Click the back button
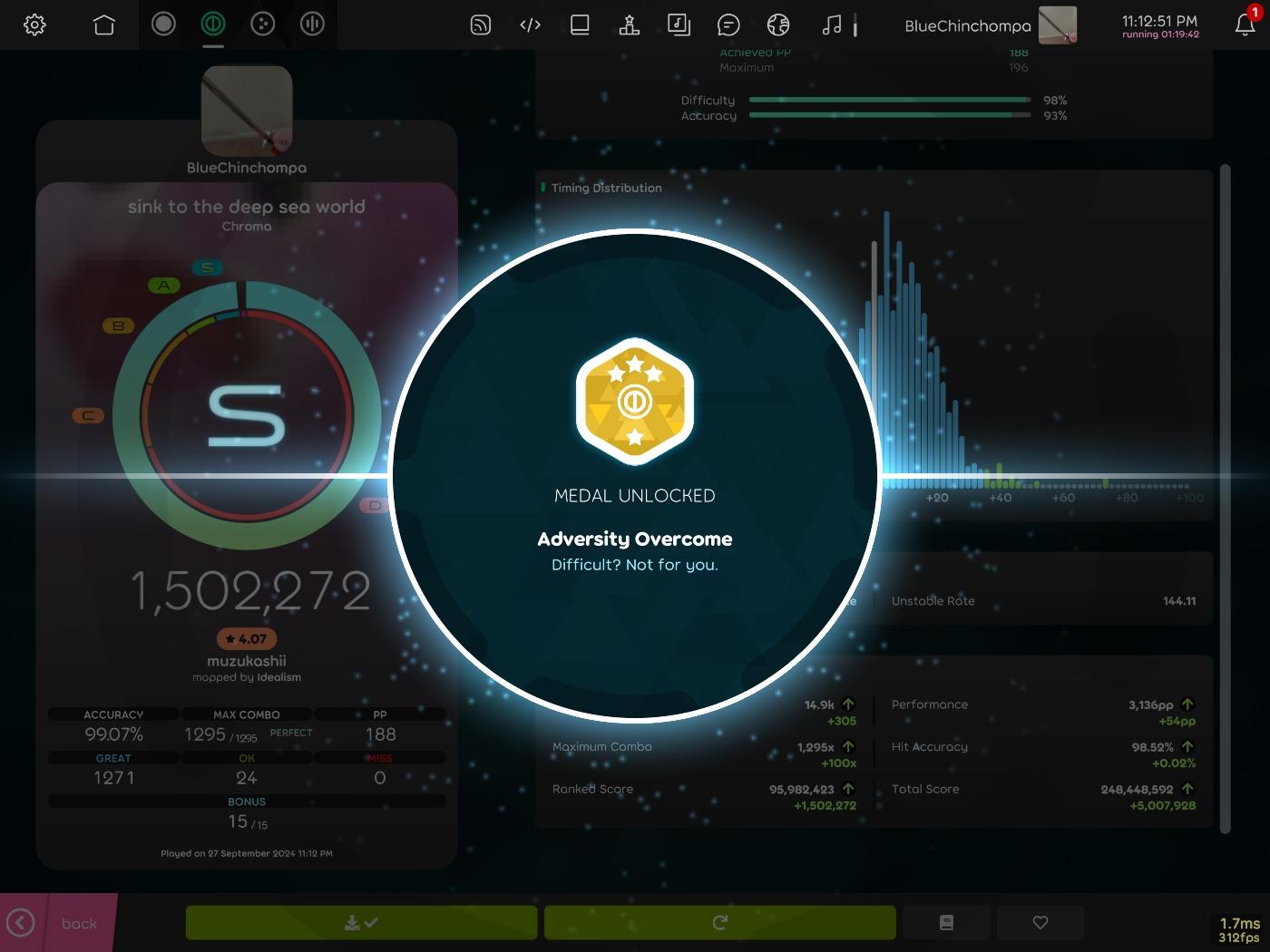Viewport: 1270px width, 952px height. [x=57, y=923]
